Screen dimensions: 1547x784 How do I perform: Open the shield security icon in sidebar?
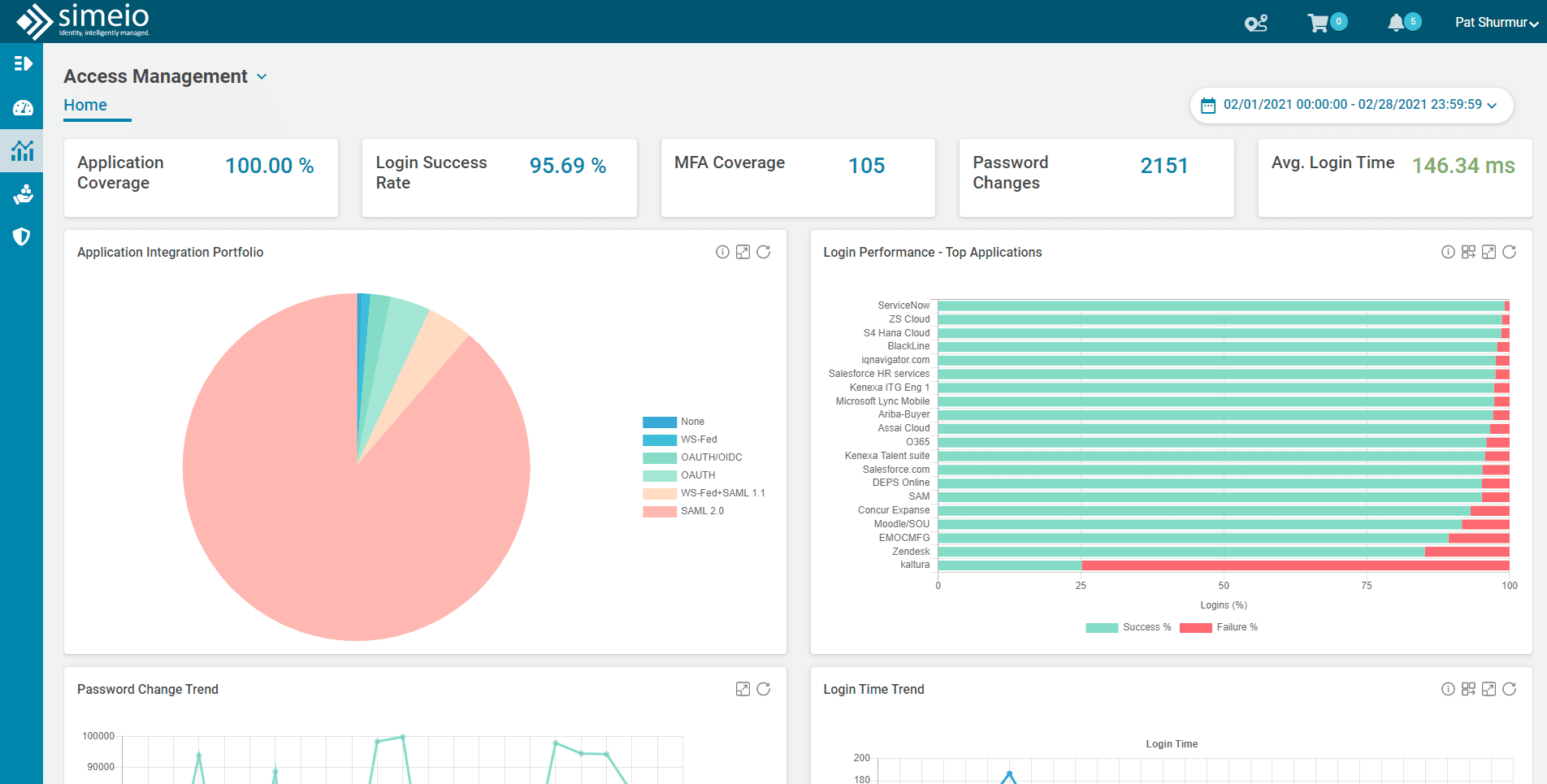[22, 236]
